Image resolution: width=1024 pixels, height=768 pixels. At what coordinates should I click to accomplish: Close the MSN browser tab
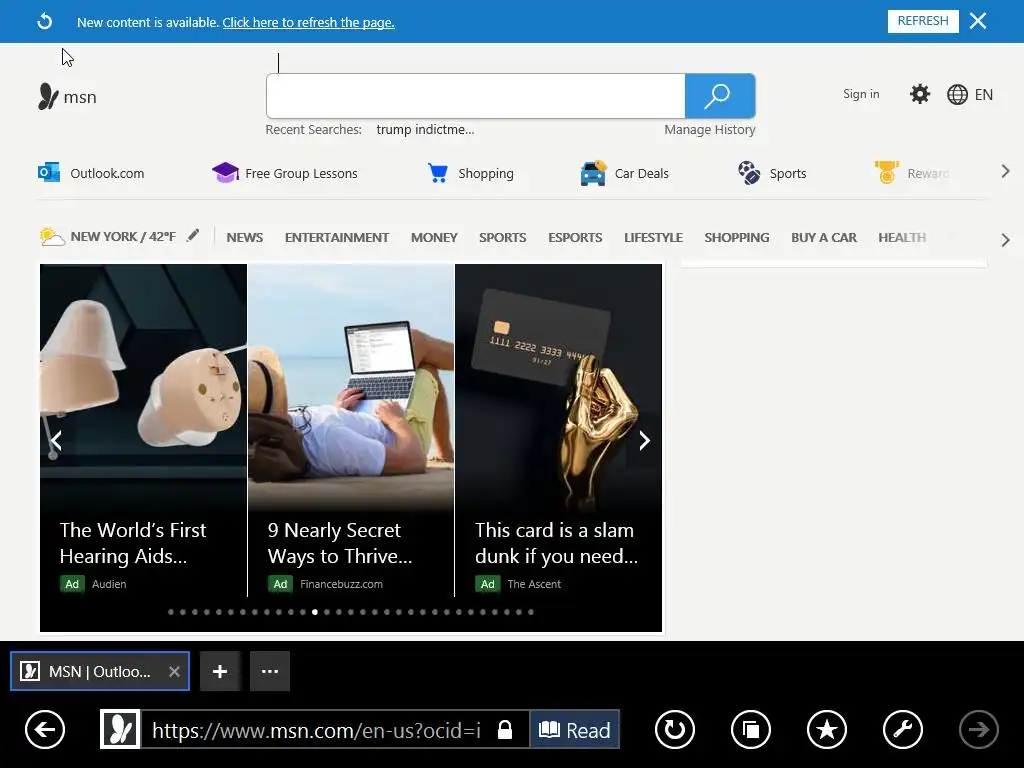[x=174, y=671]
